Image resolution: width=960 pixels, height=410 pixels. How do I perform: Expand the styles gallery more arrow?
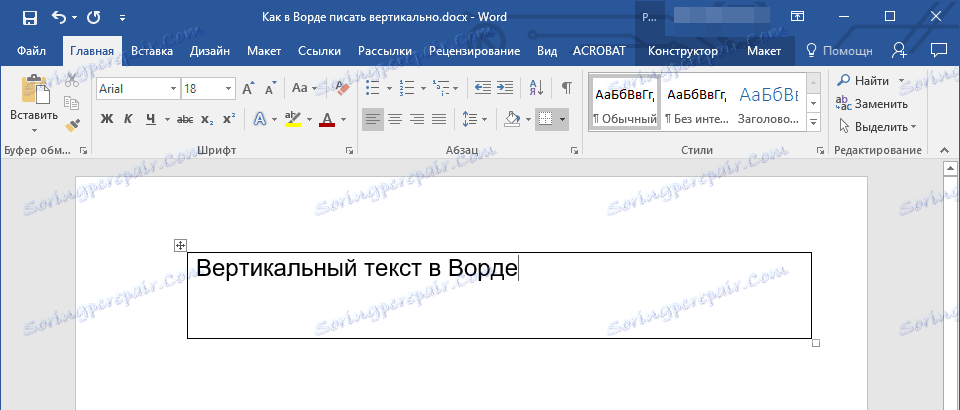(x=814, y=122)
